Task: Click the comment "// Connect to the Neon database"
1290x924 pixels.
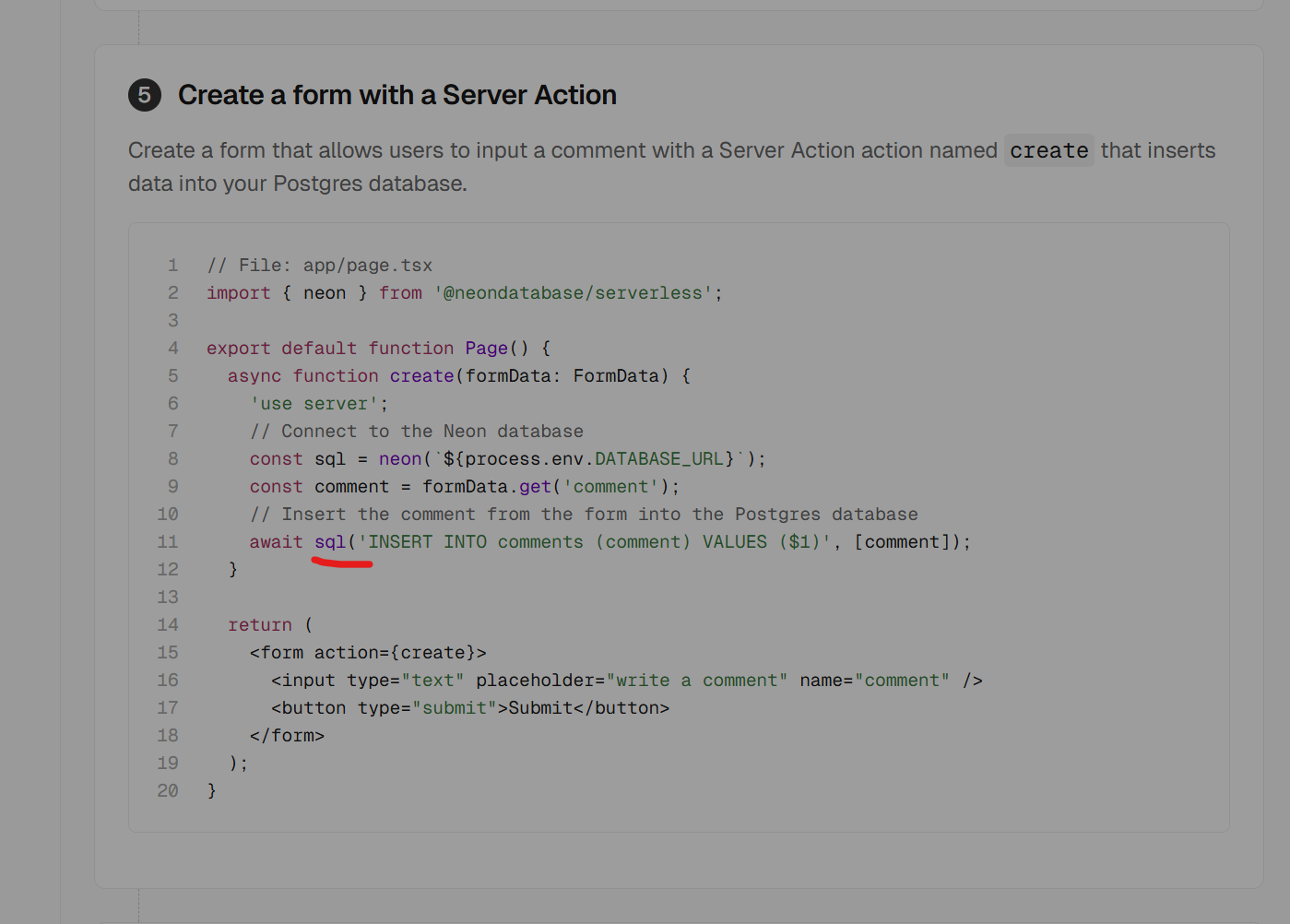Action: tap(417, 432)
